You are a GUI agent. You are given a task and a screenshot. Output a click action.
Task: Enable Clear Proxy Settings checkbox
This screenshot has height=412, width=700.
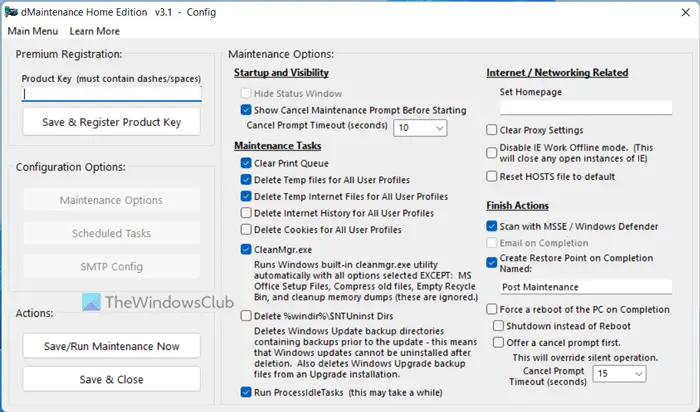click(492, 130)
